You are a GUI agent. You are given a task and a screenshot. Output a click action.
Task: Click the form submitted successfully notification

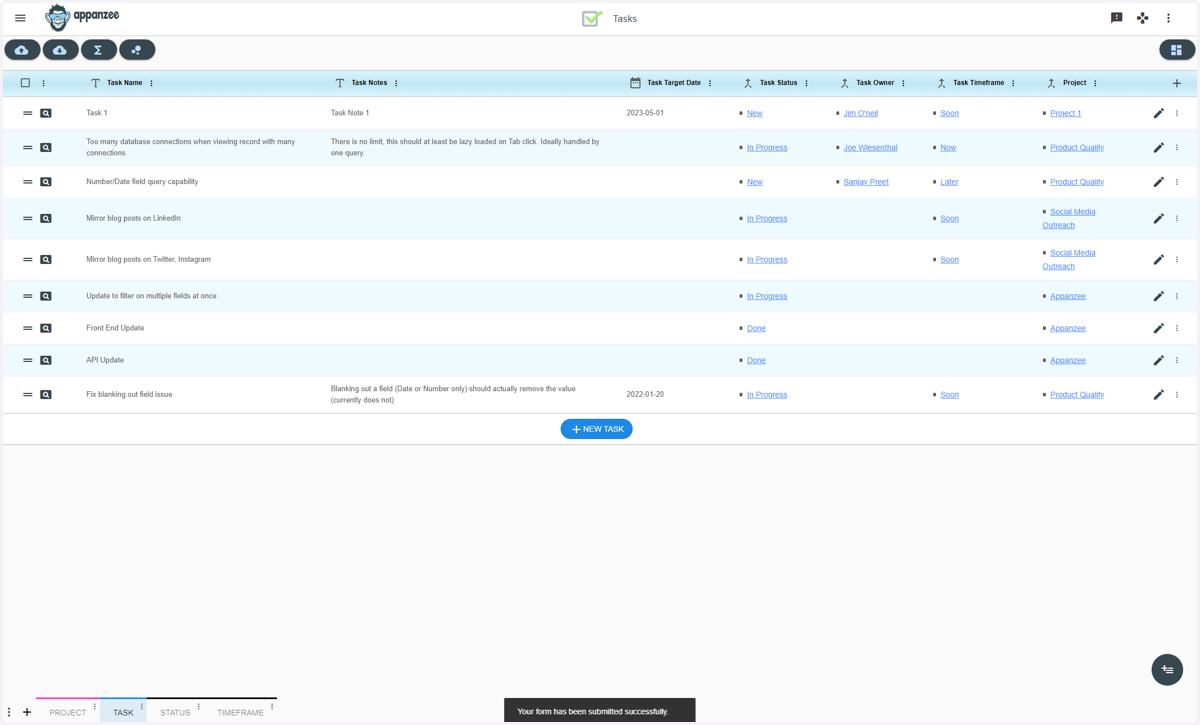pyautogui.click(x=600, y=711)
